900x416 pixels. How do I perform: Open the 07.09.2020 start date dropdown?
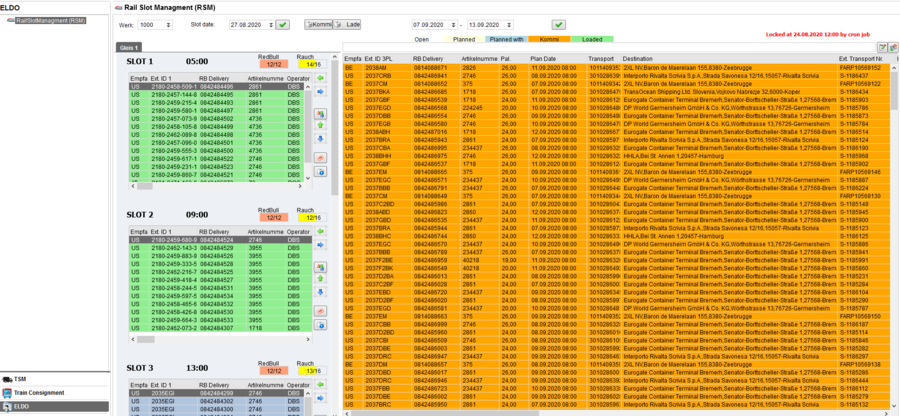[x=435, y=25]
